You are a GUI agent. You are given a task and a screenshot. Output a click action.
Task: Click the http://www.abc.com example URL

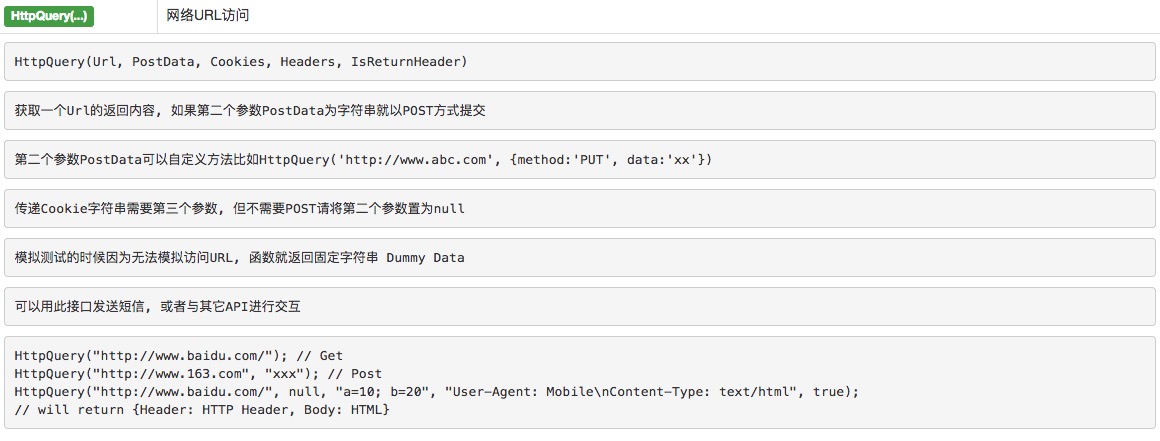[416, 160]
